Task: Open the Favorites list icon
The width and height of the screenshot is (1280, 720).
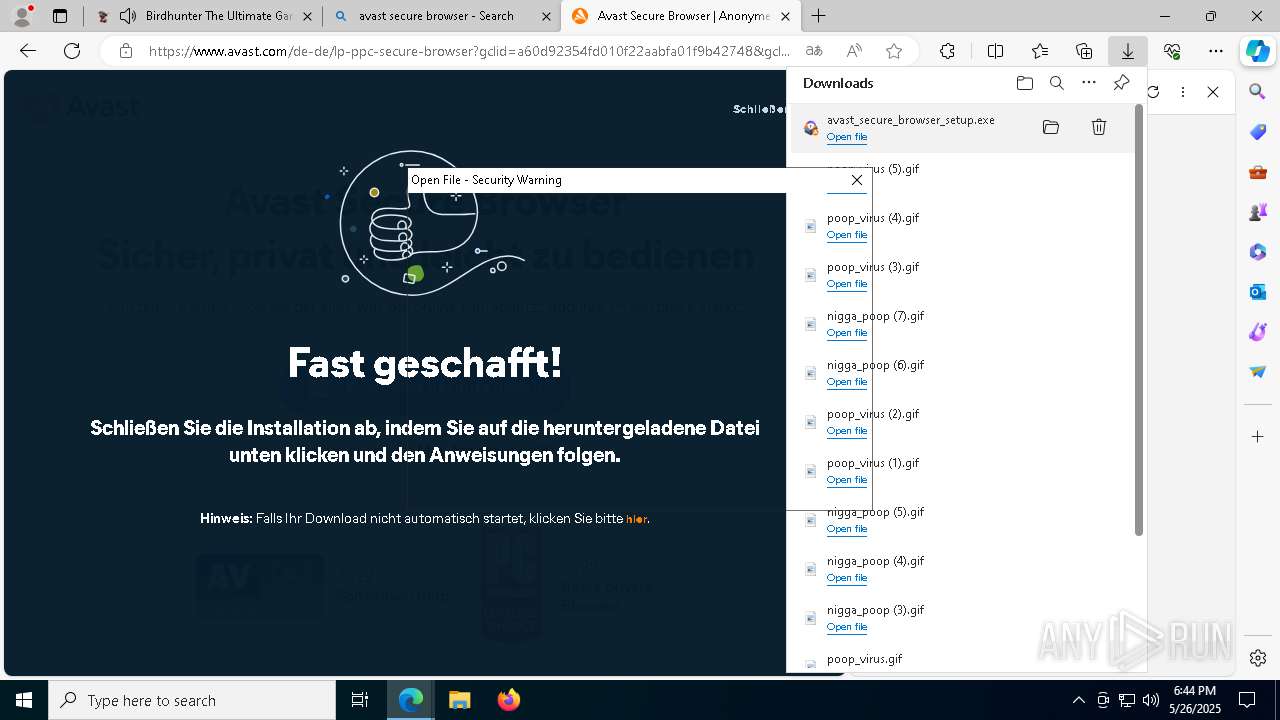Action: [1040, 51]
